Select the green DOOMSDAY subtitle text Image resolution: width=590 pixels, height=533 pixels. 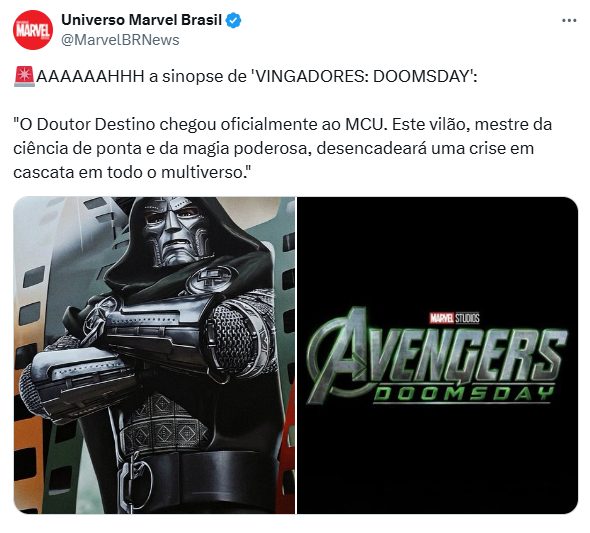(x=464, y=394)
